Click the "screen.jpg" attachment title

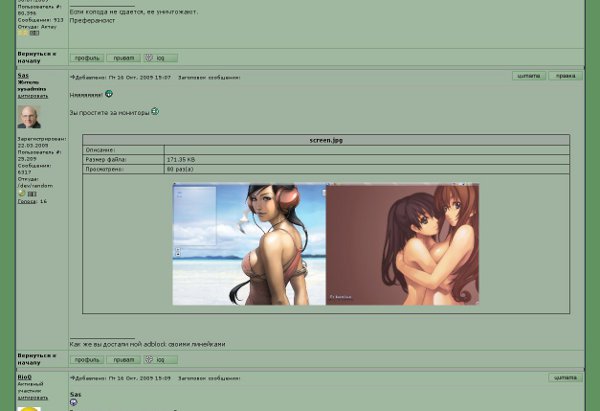[x=326, y=140]
